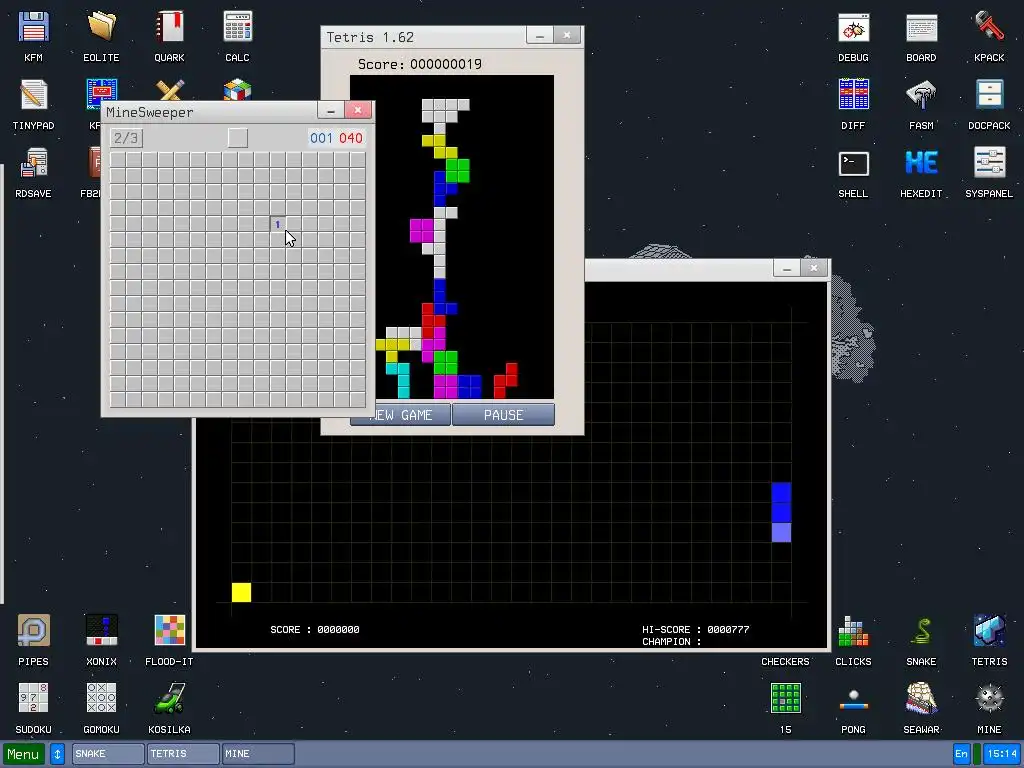
Task: Click the Tetris Score readout
Action: [420, 64]
